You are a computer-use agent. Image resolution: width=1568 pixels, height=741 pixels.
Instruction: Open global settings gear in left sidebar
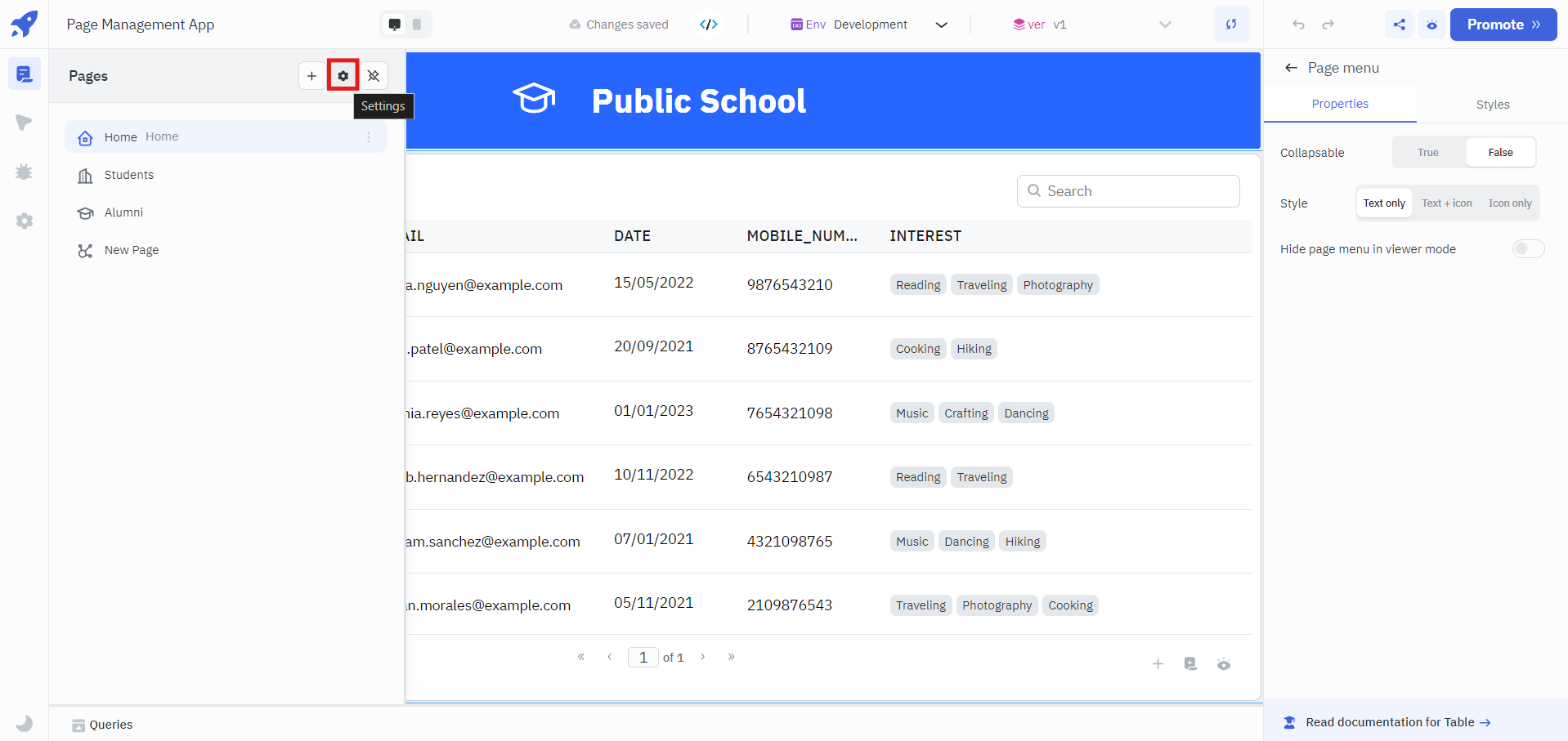point(24,221)
